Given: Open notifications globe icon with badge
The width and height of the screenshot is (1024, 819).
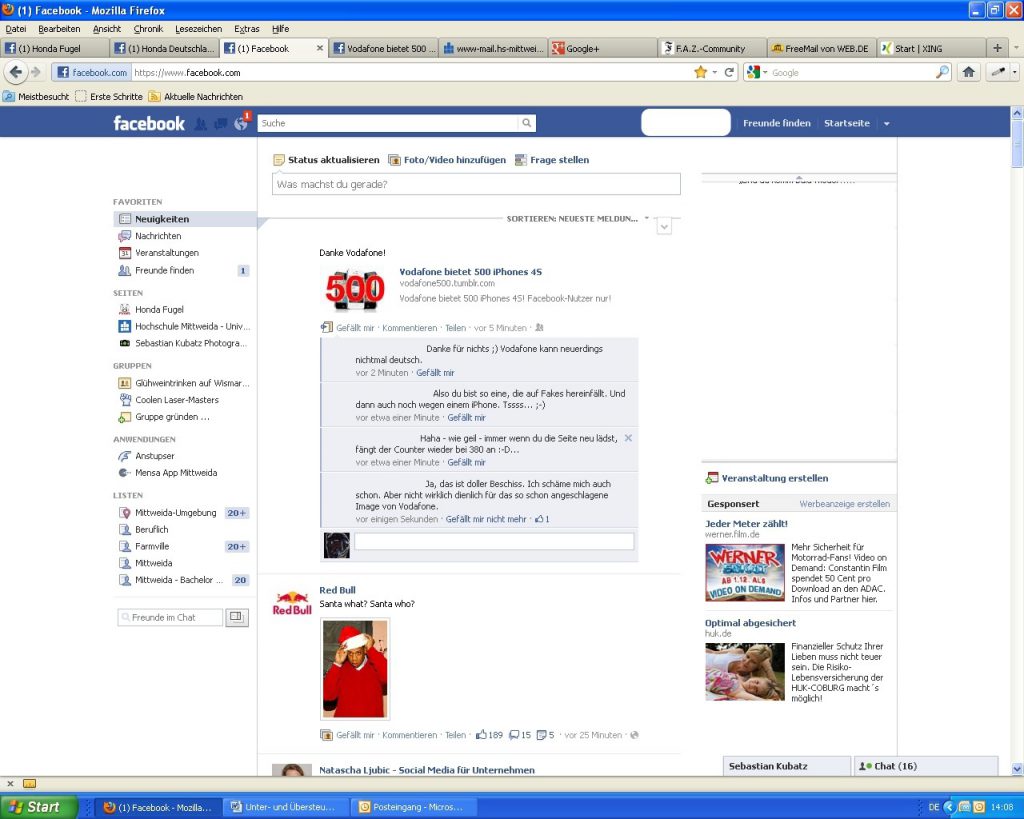Looking at the screenshot, I should 242,122.
